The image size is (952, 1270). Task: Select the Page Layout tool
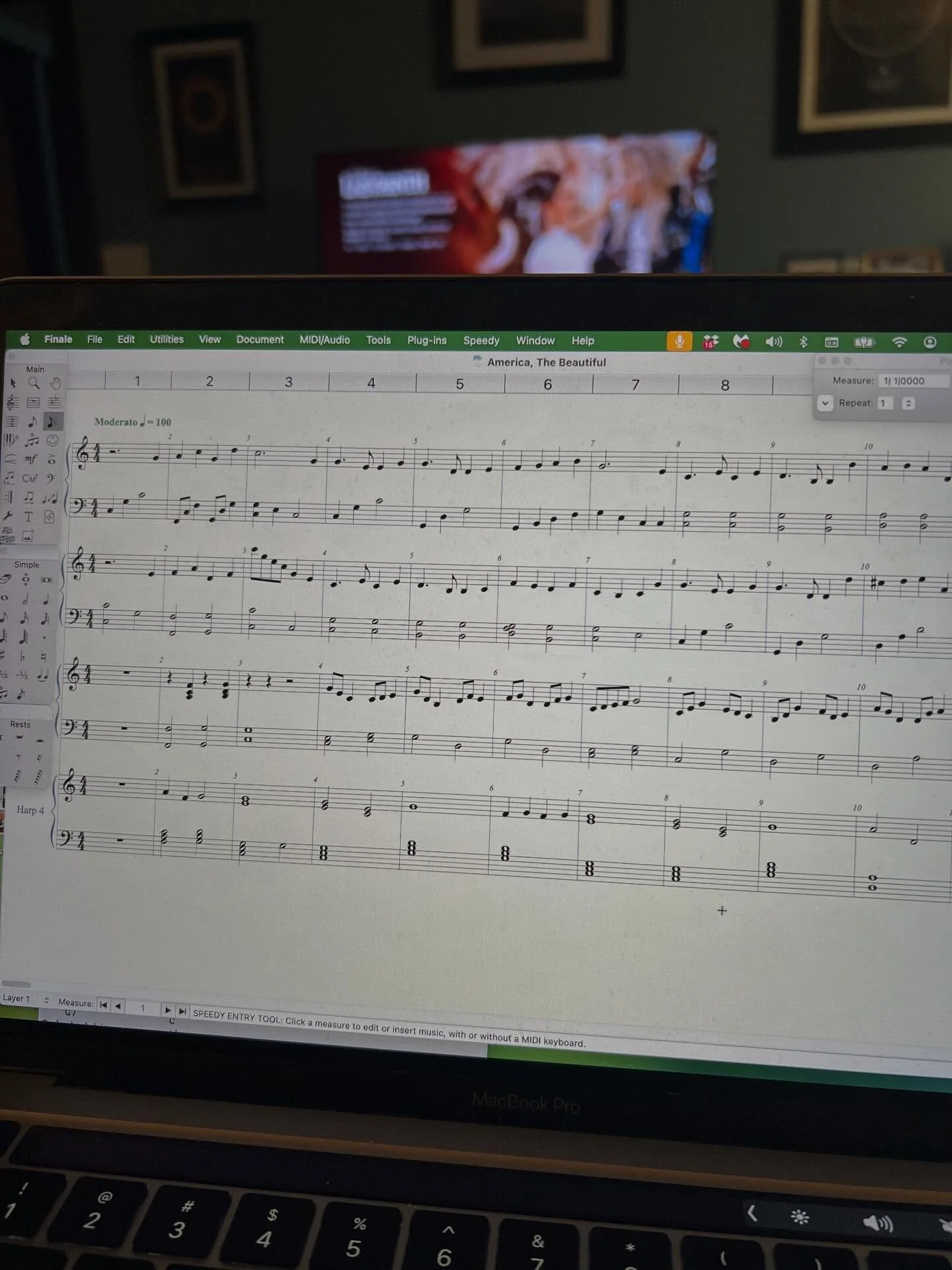[49, 516]
